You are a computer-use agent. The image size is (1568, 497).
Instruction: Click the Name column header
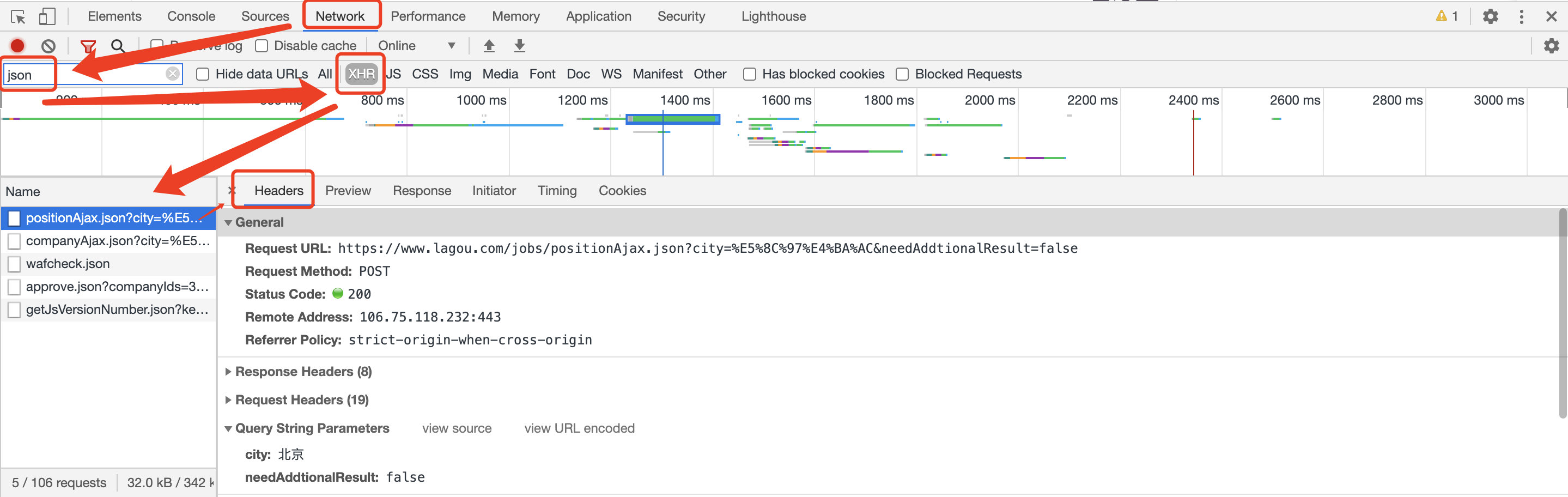(108, 192)
